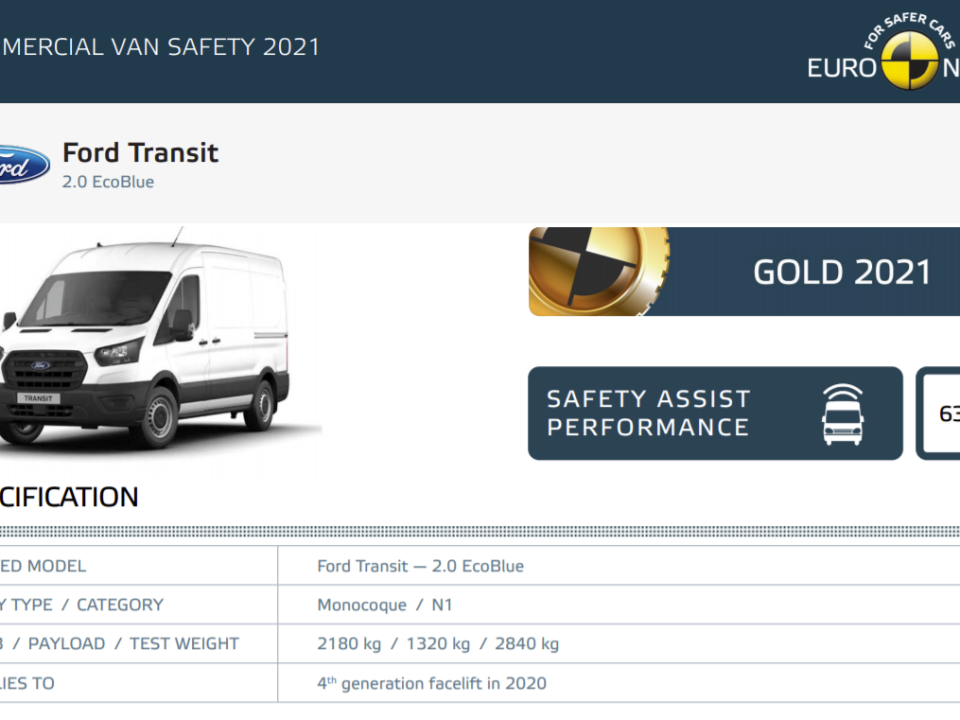960x720 pixels.
Task: Click the 2.0 EcoBlue subtitle text
Action: click(x=108, y=182)
